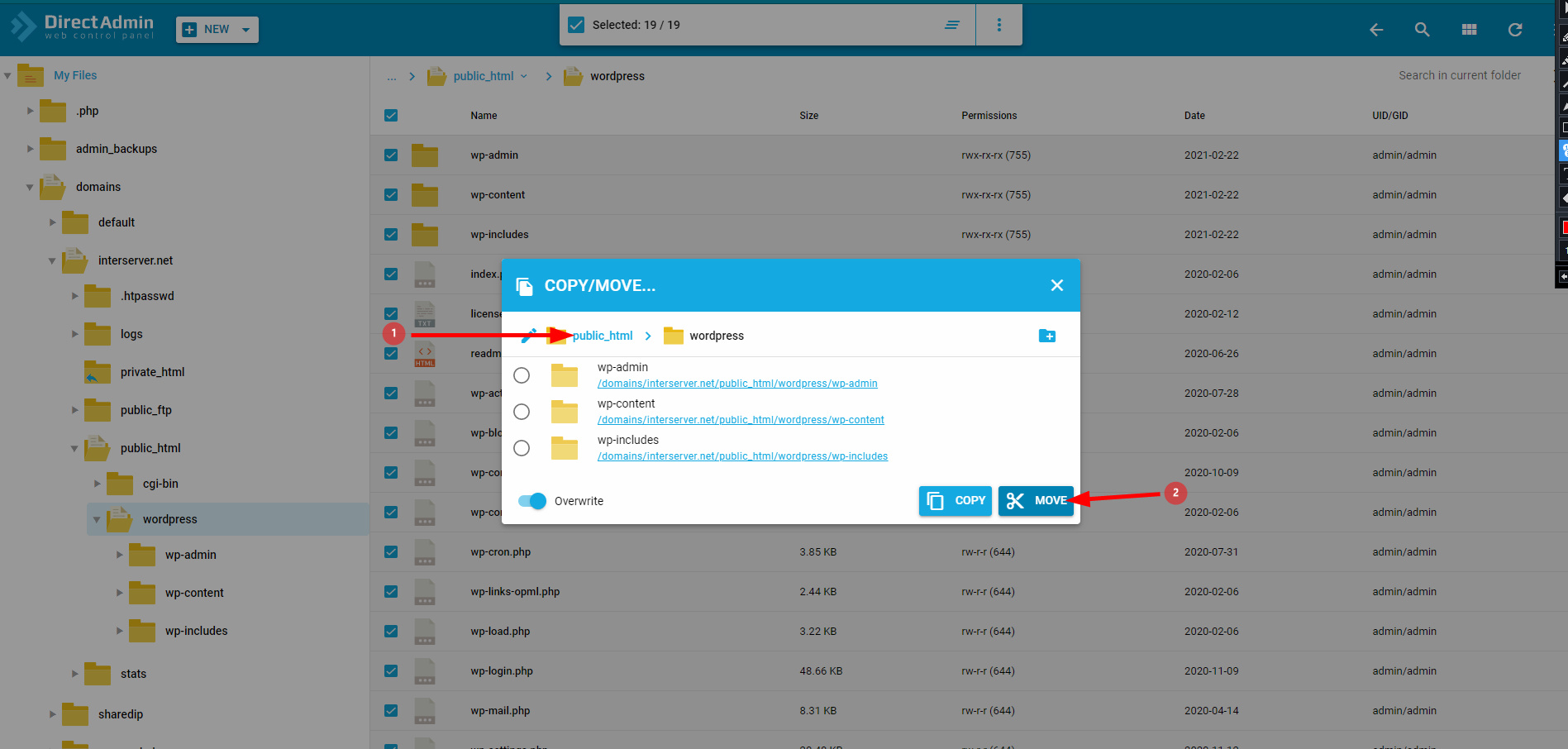Viewport: 1568px width, 749px height.
Task: Select public_ftp in the folder tree
Action: pyautogui.click(x=145, y=410)
